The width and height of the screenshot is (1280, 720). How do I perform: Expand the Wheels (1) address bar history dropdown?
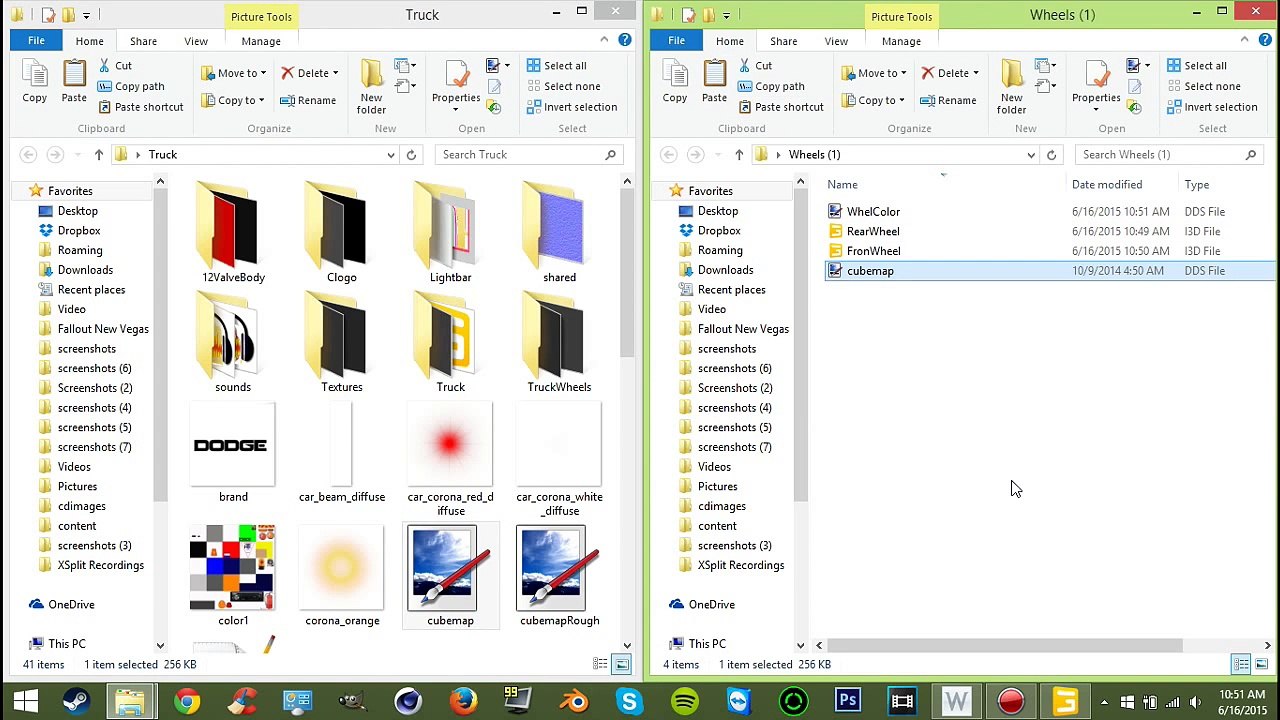coord(1031,155)
